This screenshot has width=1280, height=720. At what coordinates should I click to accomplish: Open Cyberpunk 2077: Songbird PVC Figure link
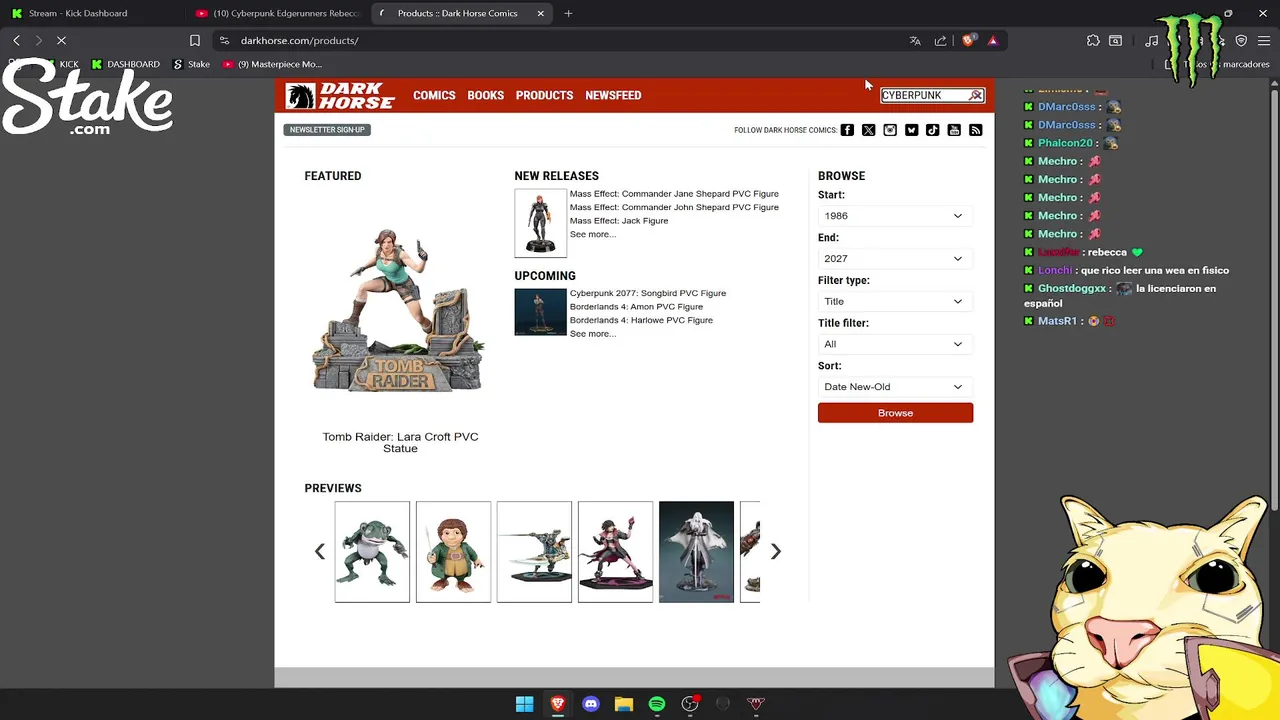(648, 293)
